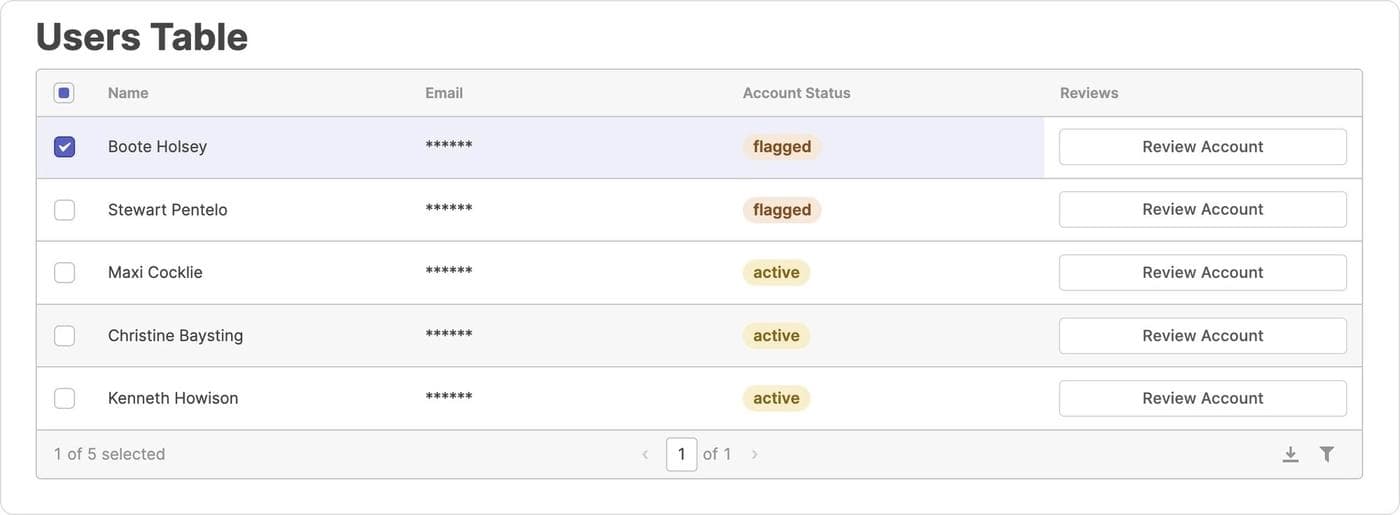Open Review Account for Maxi Cocklie
Image resolution: width=1400 pixels, height=515 pixels.
coord(1202,272)
